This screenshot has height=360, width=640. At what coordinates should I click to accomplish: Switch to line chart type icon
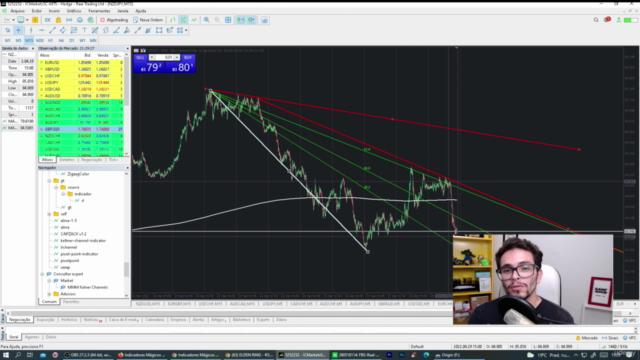[194, 20]
